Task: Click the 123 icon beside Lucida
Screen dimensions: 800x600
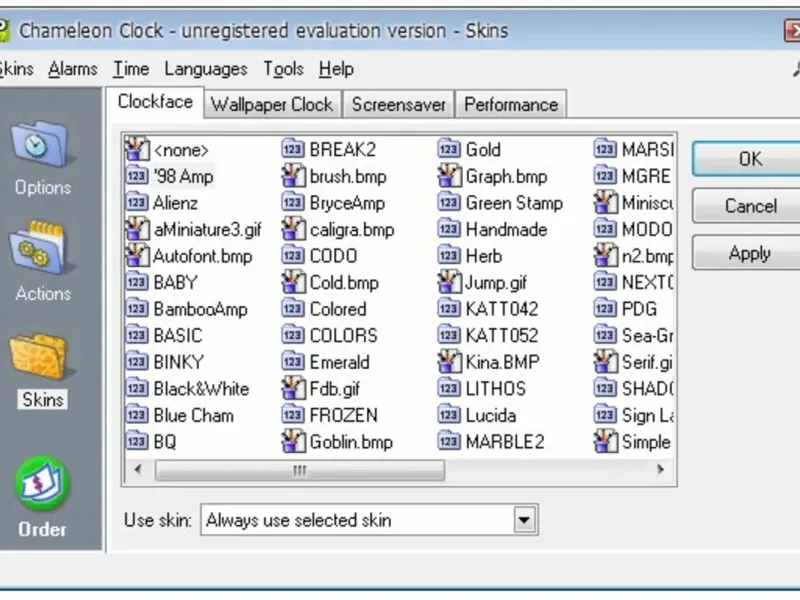Action: tap(449, 415)
